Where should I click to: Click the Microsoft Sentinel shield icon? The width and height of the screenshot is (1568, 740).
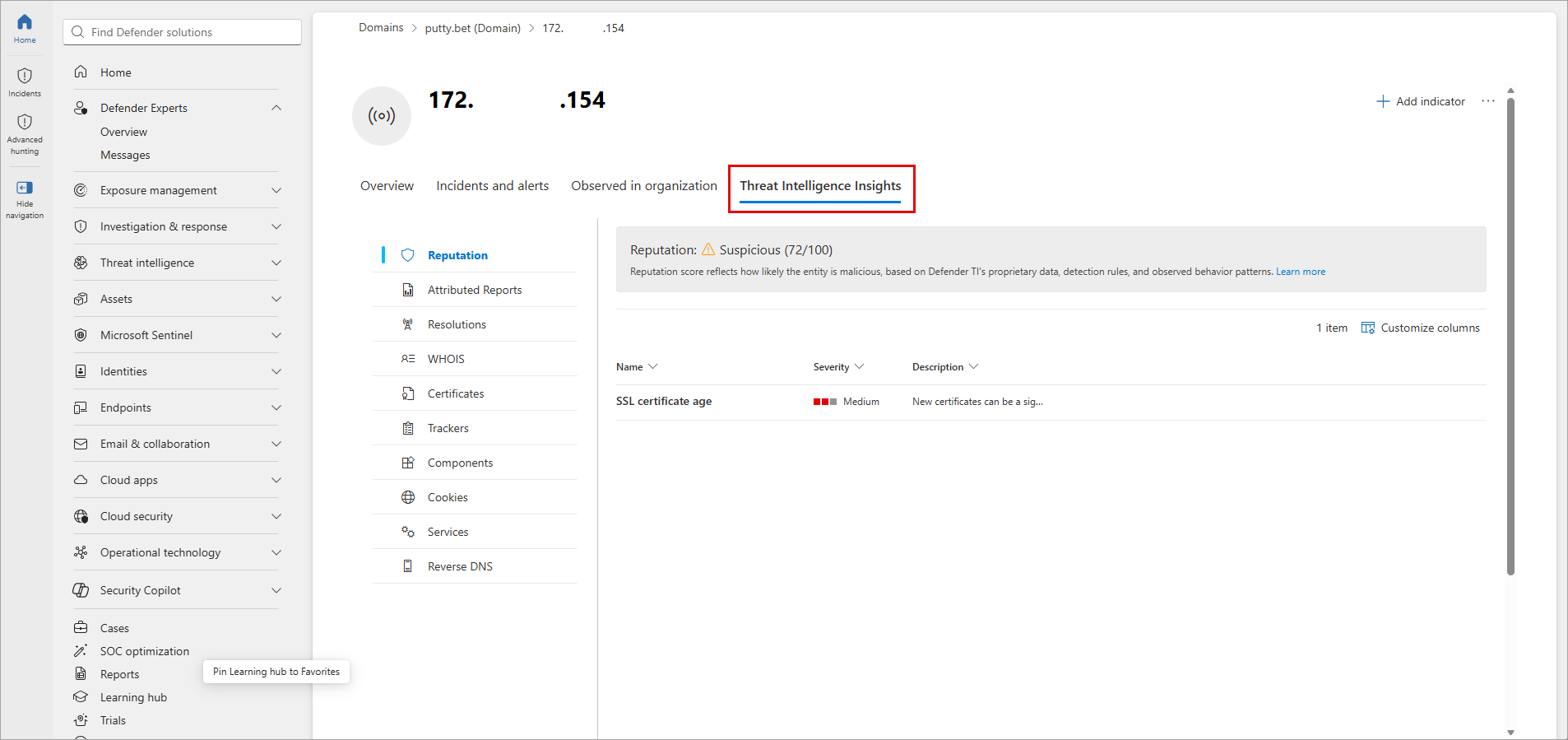click(81, 335)
